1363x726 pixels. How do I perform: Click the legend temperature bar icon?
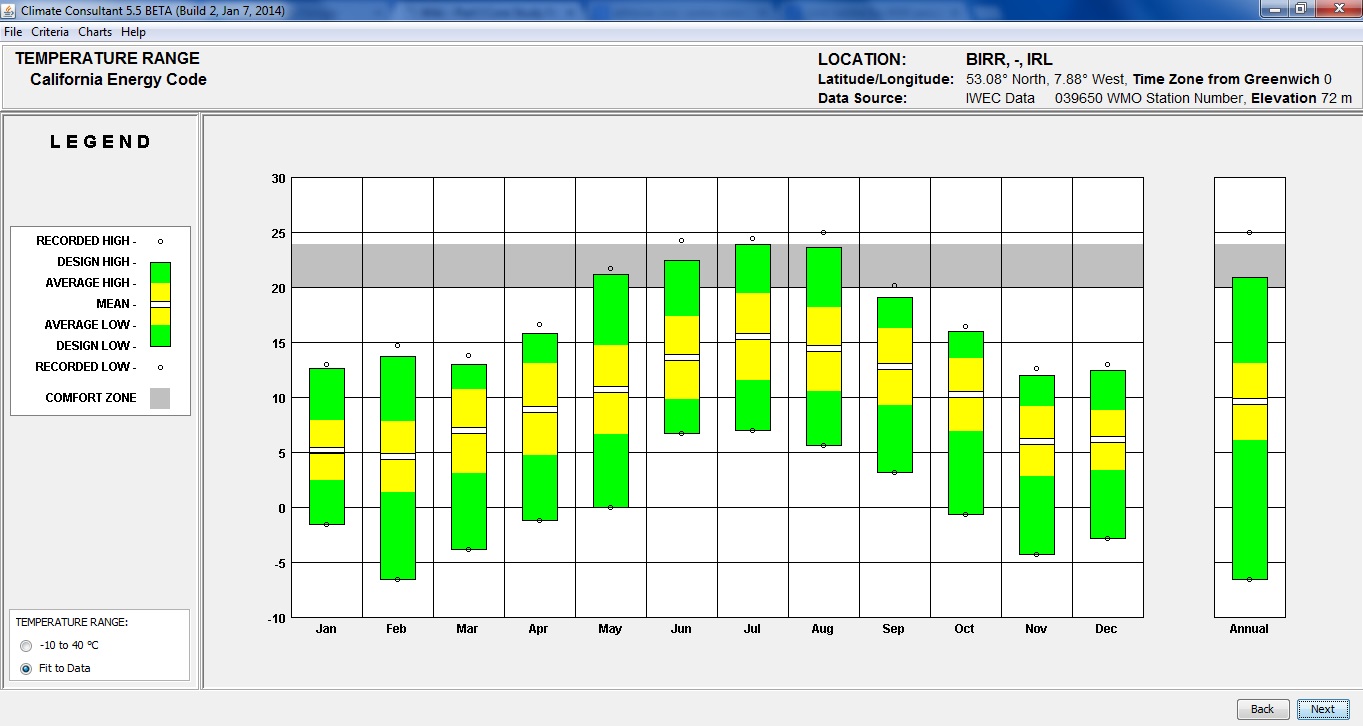coord(160,304)
